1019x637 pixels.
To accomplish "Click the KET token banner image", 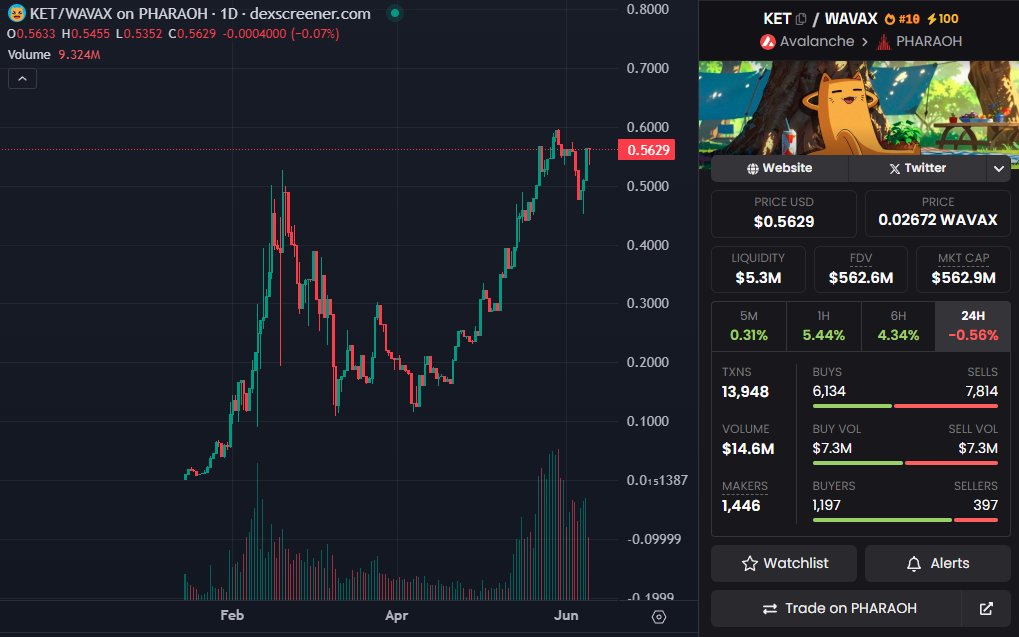I will [858, 108].
